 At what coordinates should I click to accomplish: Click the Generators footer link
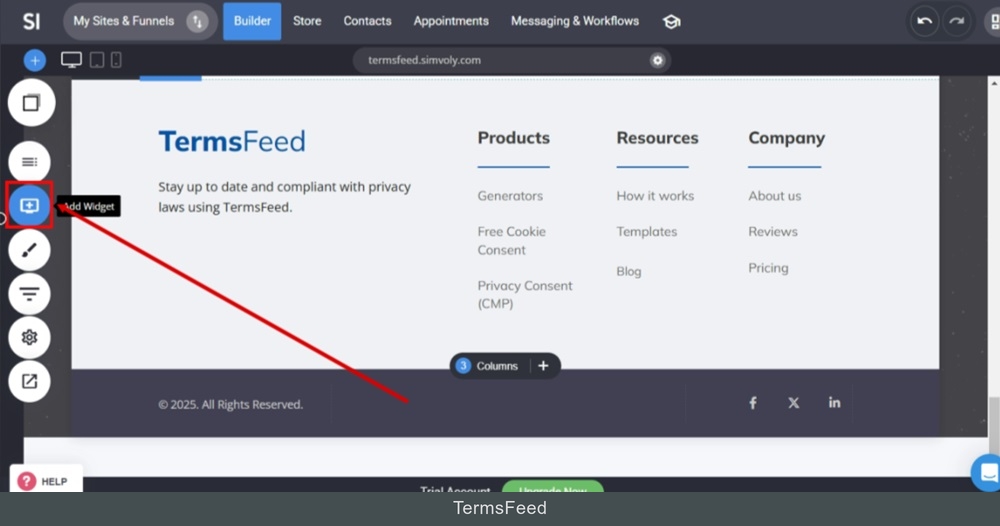click(510, 196)
